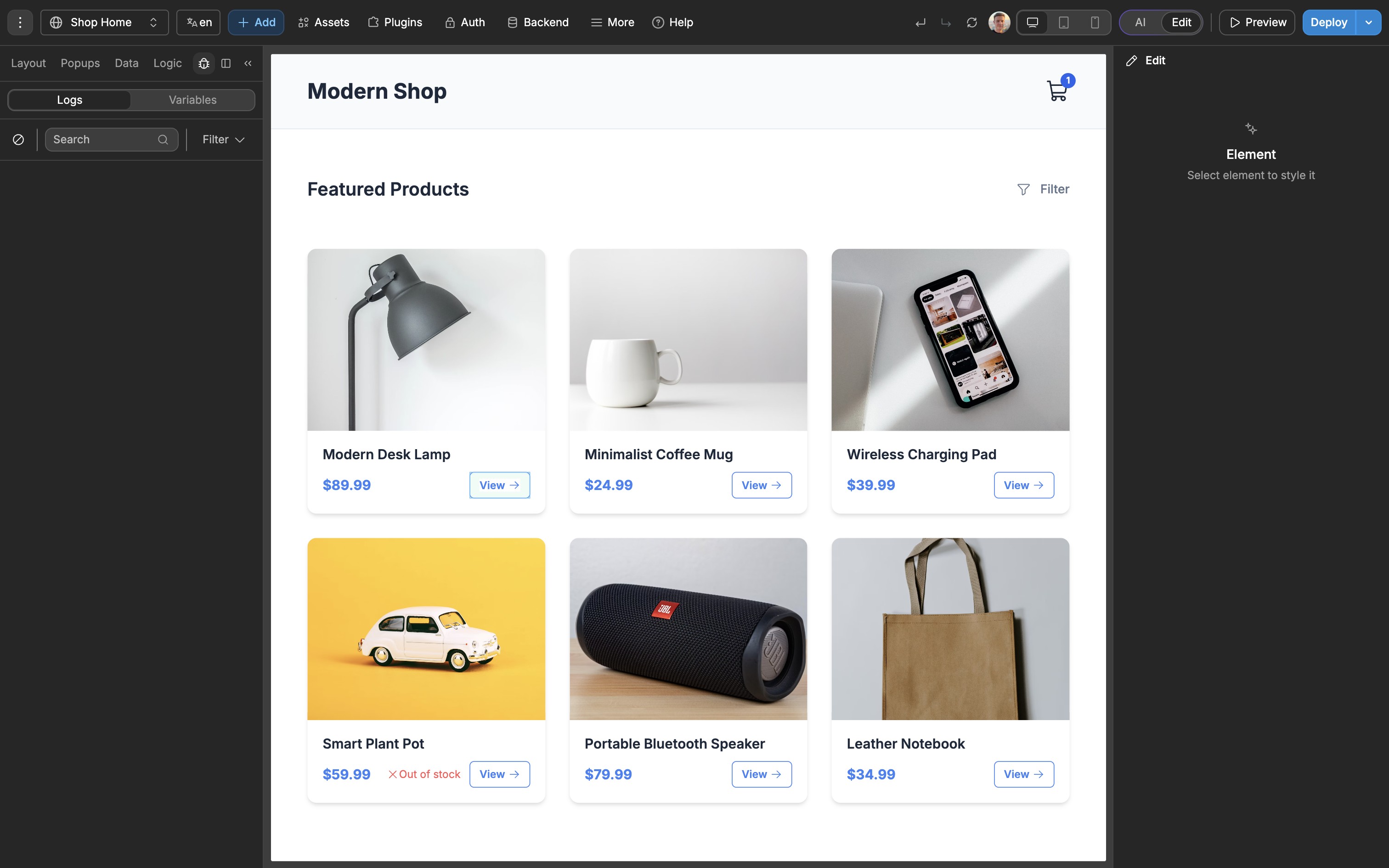The width and height of the screenshot is (1389, 868).
Task: View the Minimalist Coffee Mug product
Action: [x=762, y=485]
